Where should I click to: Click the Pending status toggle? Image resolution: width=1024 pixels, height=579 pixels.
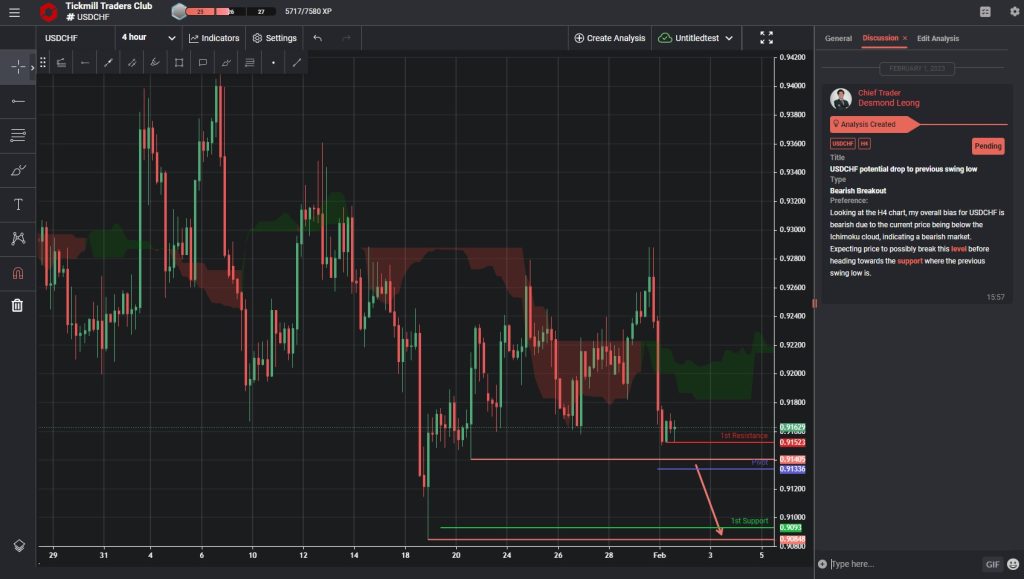[x=987, y=145]
